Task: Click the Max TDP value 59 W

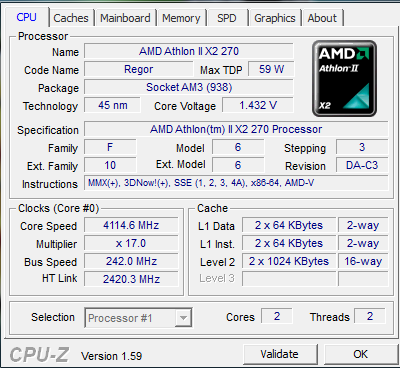Action: click(x=271, y=69)
